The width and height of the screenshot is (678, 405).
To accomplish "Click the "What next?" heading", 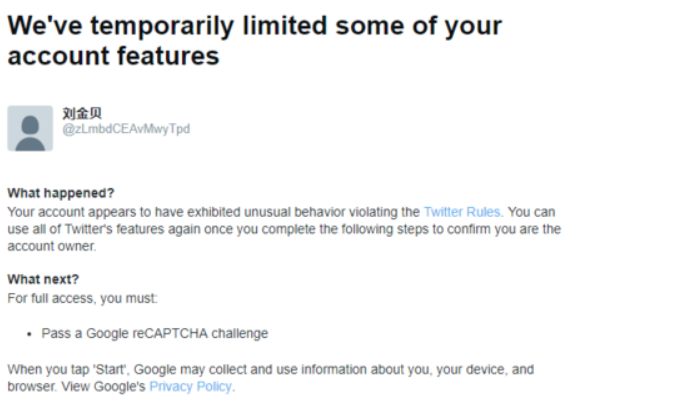I will click(43, 279).
